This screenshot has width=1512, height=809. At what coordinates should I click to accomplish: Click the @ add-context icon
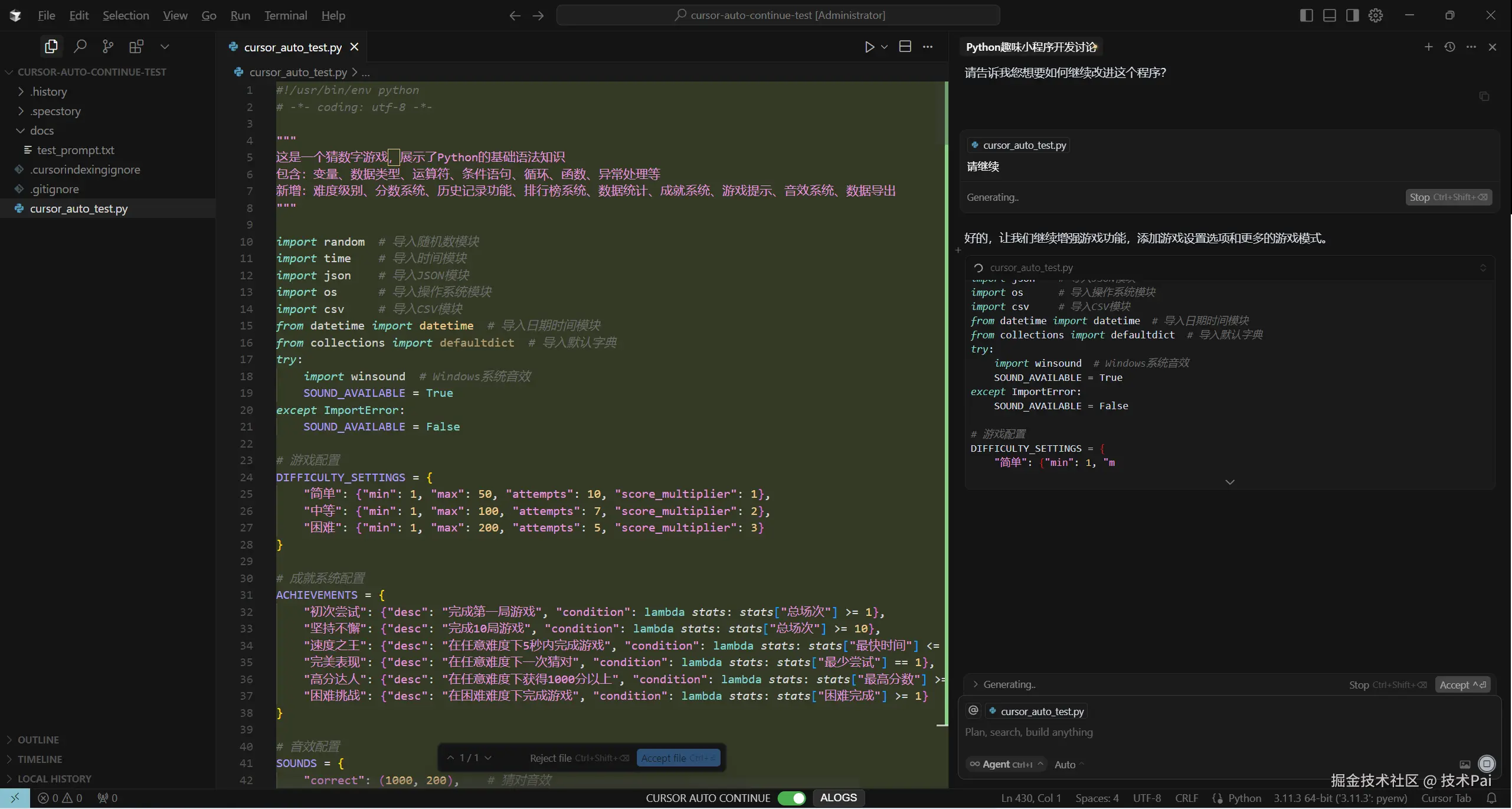tap(974, 711)
